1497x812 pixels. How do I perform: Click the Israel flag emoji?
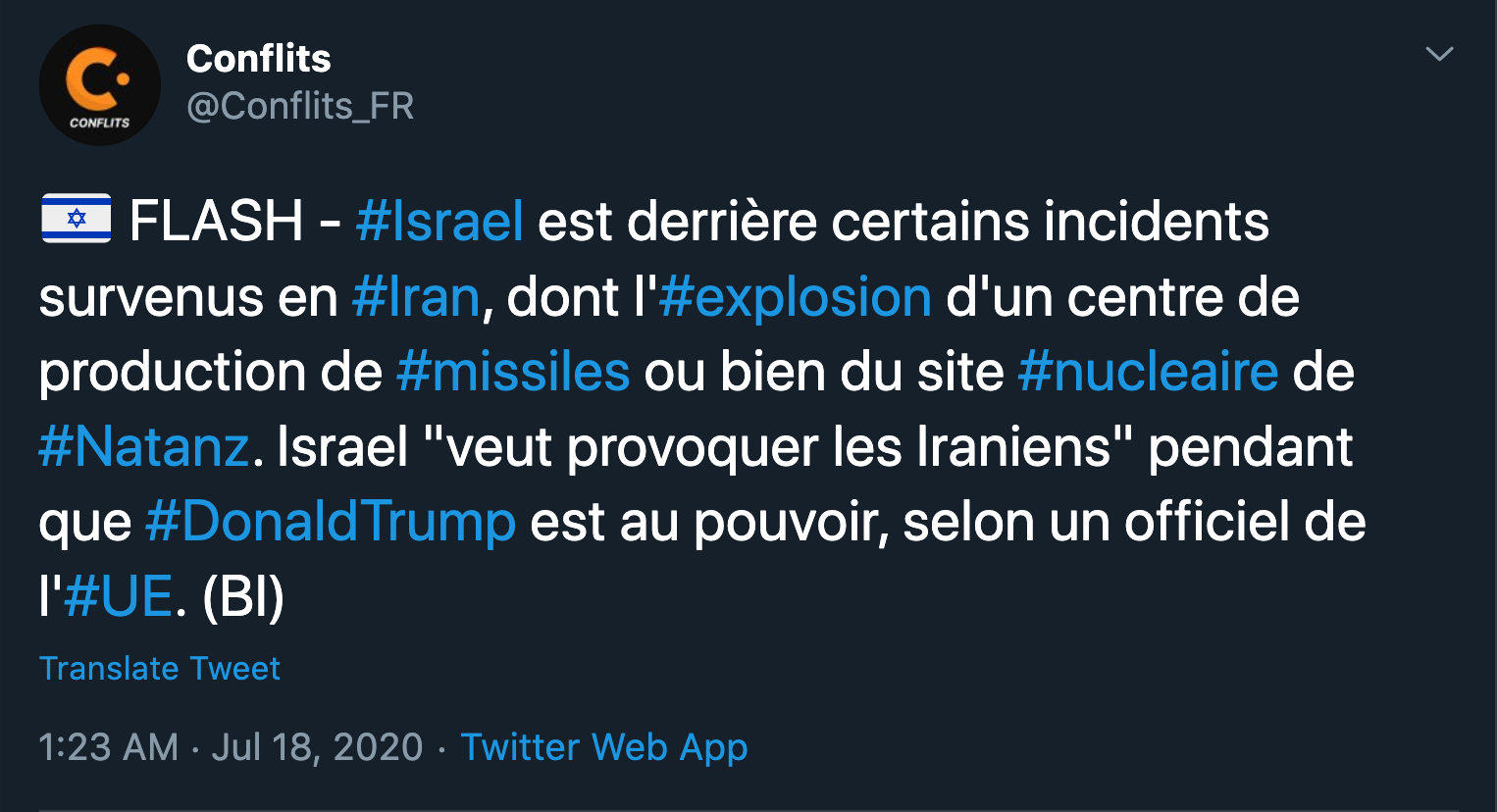77,219
